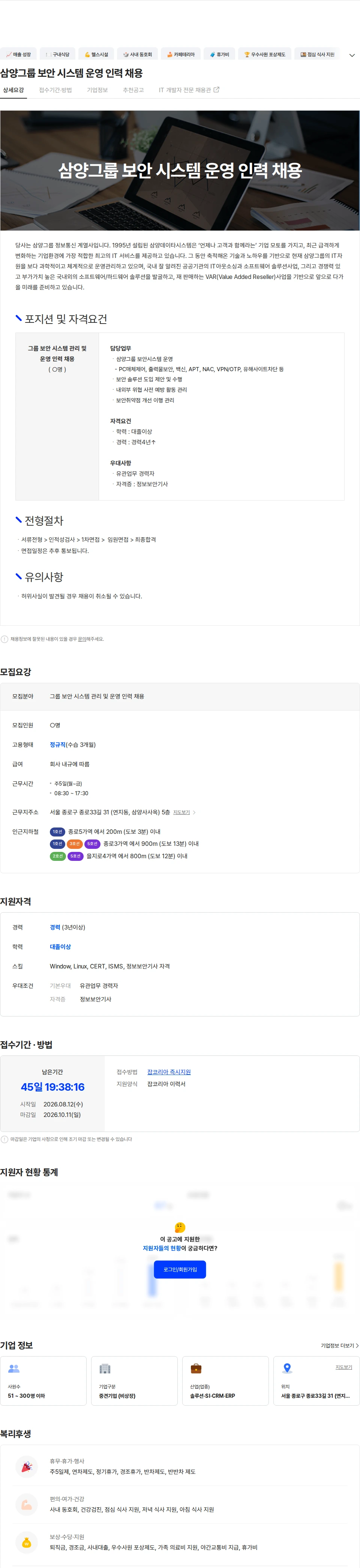The height and width of the screenshot is (1568, 360).
Task: Click the external link icon beside 채용관
Action: 216,90
